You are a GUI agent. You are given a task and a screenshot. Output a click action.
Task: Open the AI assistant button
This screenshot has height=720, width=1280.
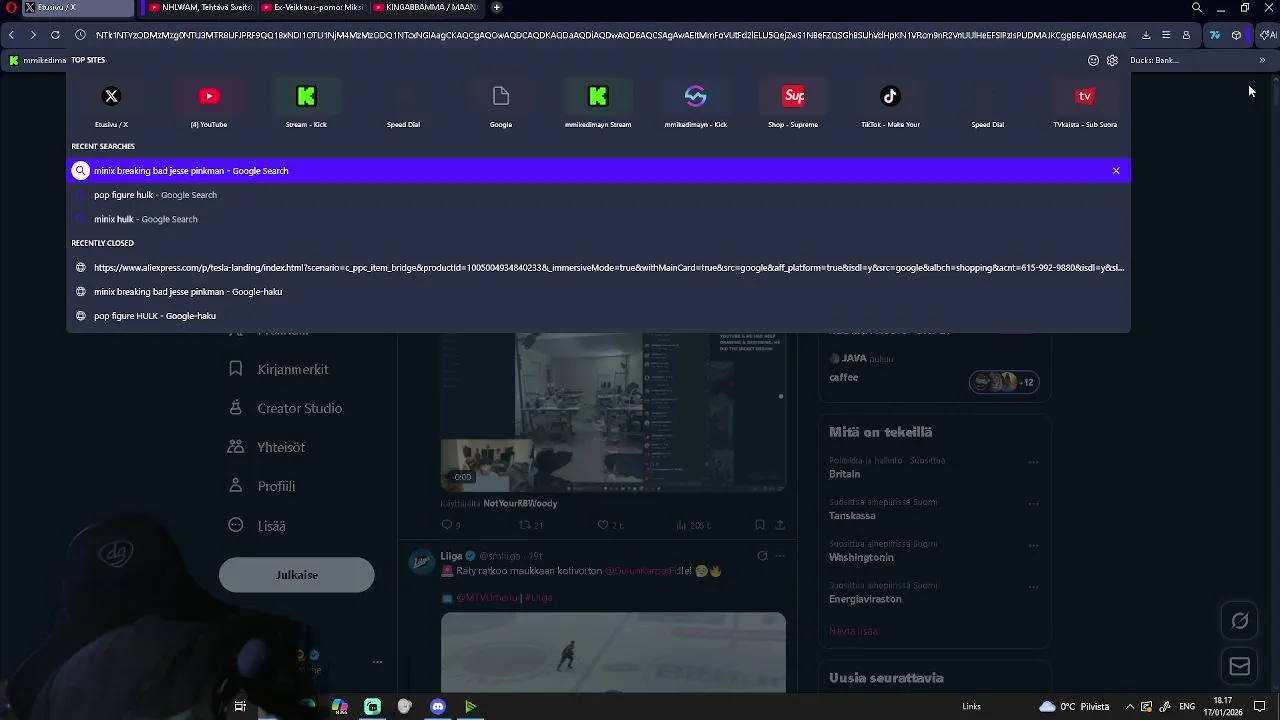(x=1268, y=35)
